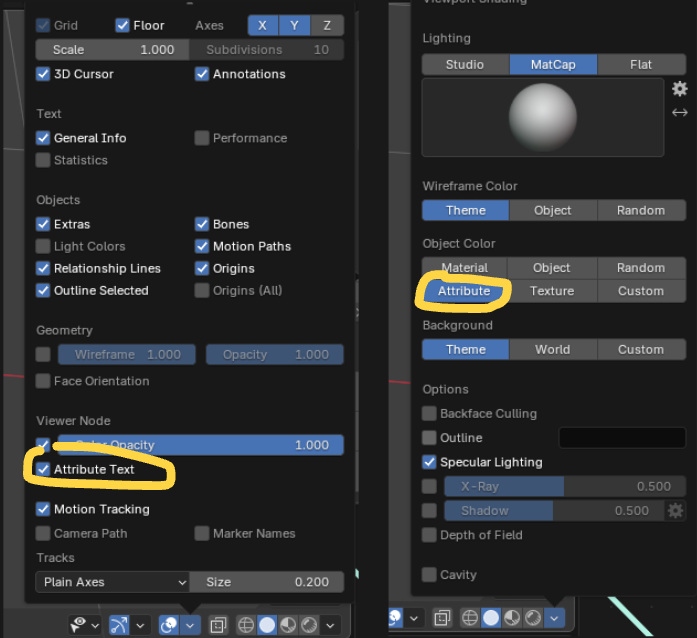Open the Plain Axes tracks display dropdown
This screenshot has height=638, width=697.
click(x=112, y=582)
